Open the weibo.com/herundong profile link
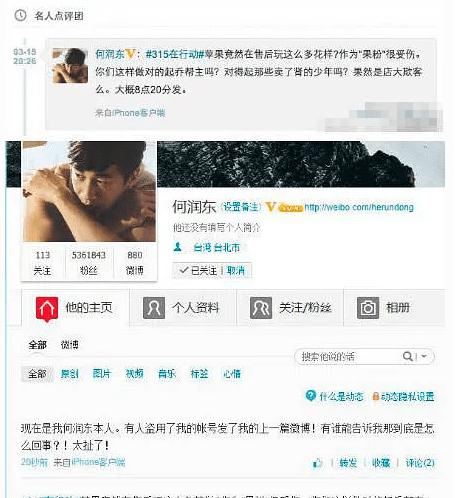Image resolution: width=474 pixels, height=498 pixels. click(359, 207)
